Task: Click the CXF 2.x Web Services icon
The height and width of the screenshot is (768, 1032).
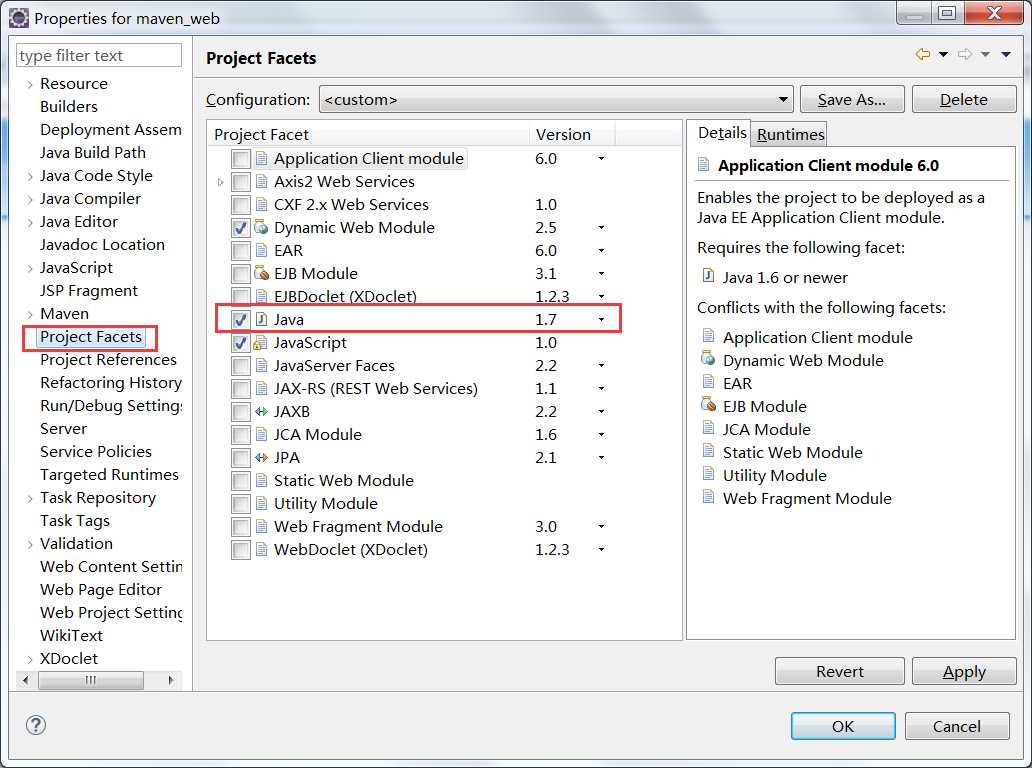Action: click(x=261, y=205)
